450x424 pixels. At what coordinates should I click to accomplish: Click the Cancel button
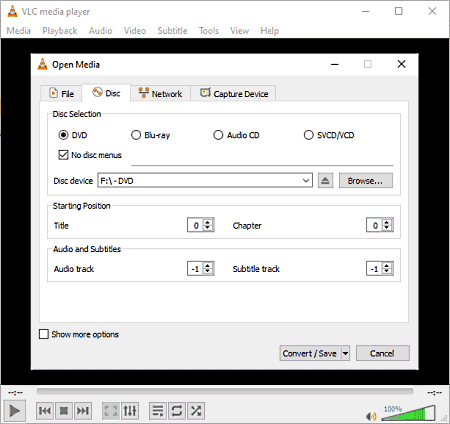pyautogui.click(x=382, y=353)
